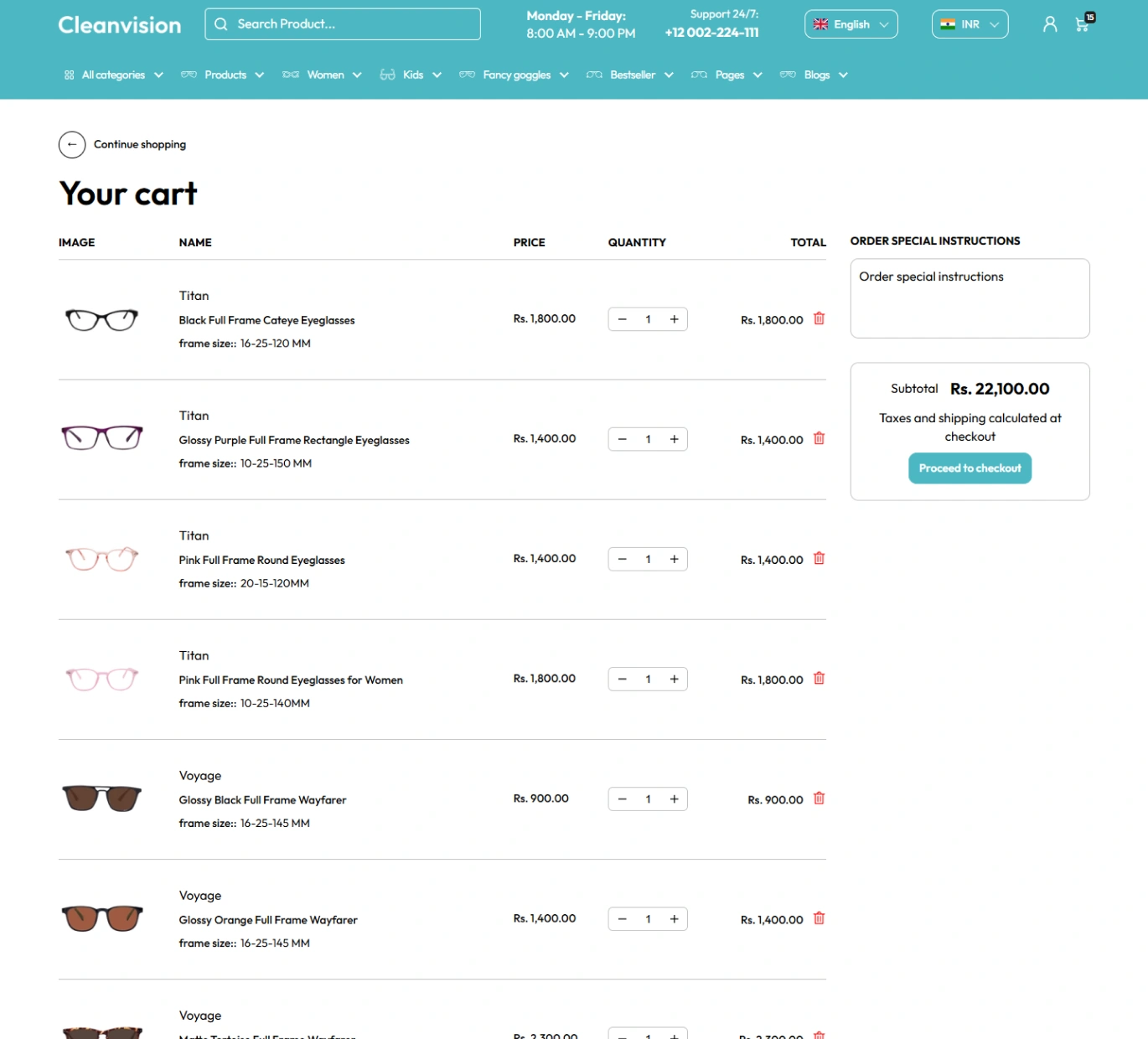Call support number +12 002-224-111

point(711,33)
